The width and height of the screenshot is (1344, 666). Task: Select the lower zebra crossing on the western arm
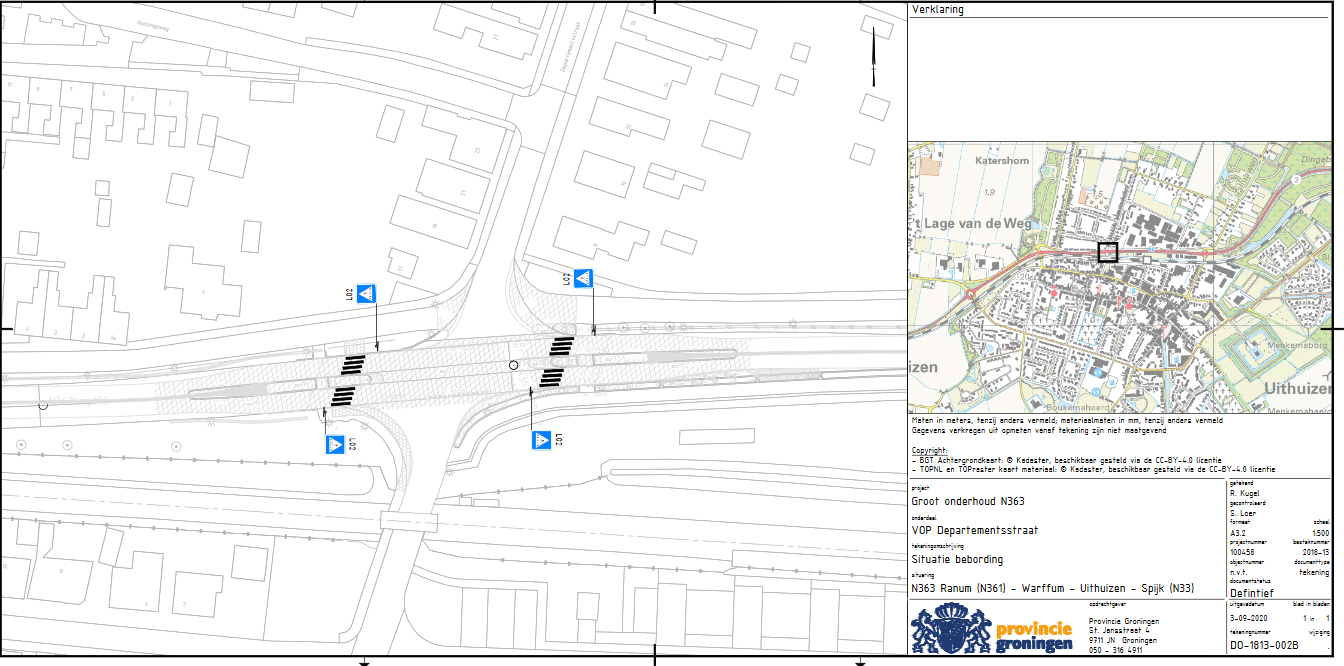point(344,395)
